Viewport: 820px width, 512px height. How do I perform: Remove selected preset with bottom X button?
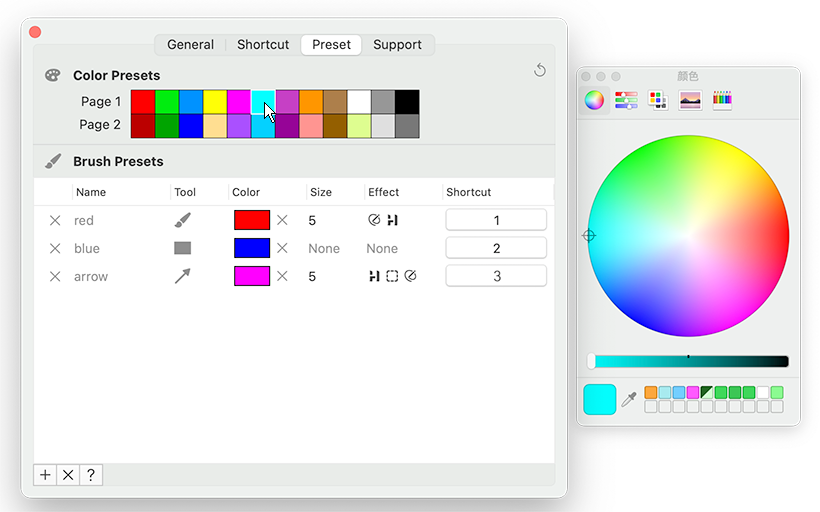click(x=68, y=475)
